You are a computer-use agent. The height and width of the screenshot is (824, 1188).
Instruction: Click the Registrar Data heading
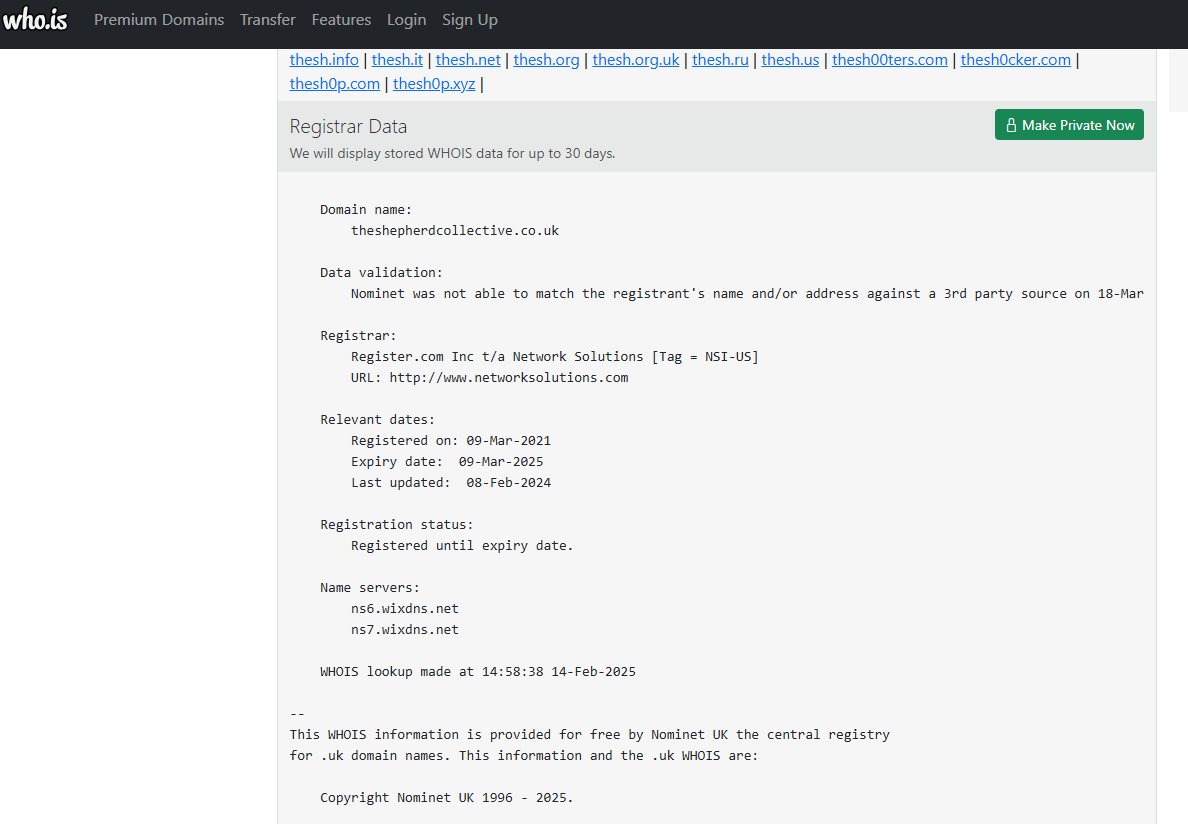click(348, 126)
